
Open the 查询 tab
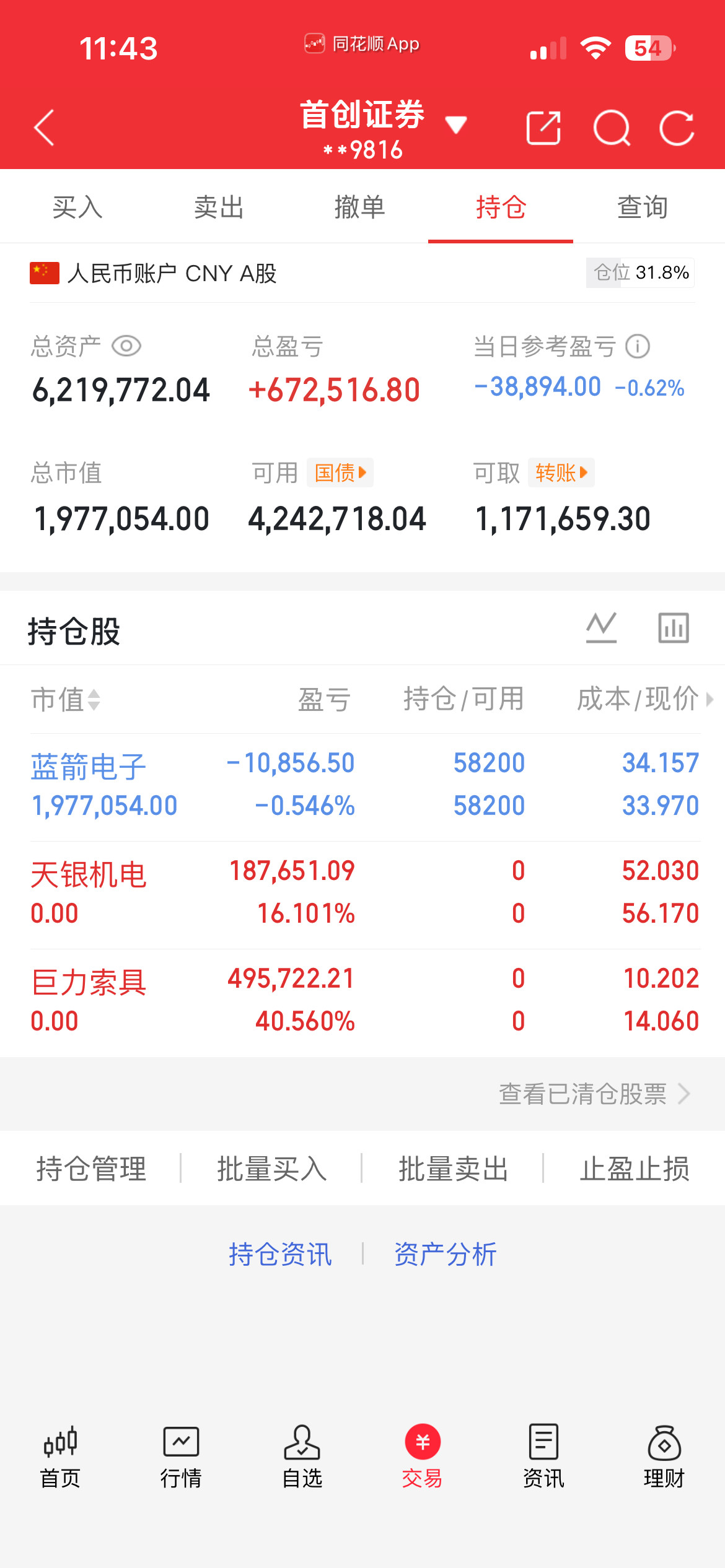pos(643,207)
